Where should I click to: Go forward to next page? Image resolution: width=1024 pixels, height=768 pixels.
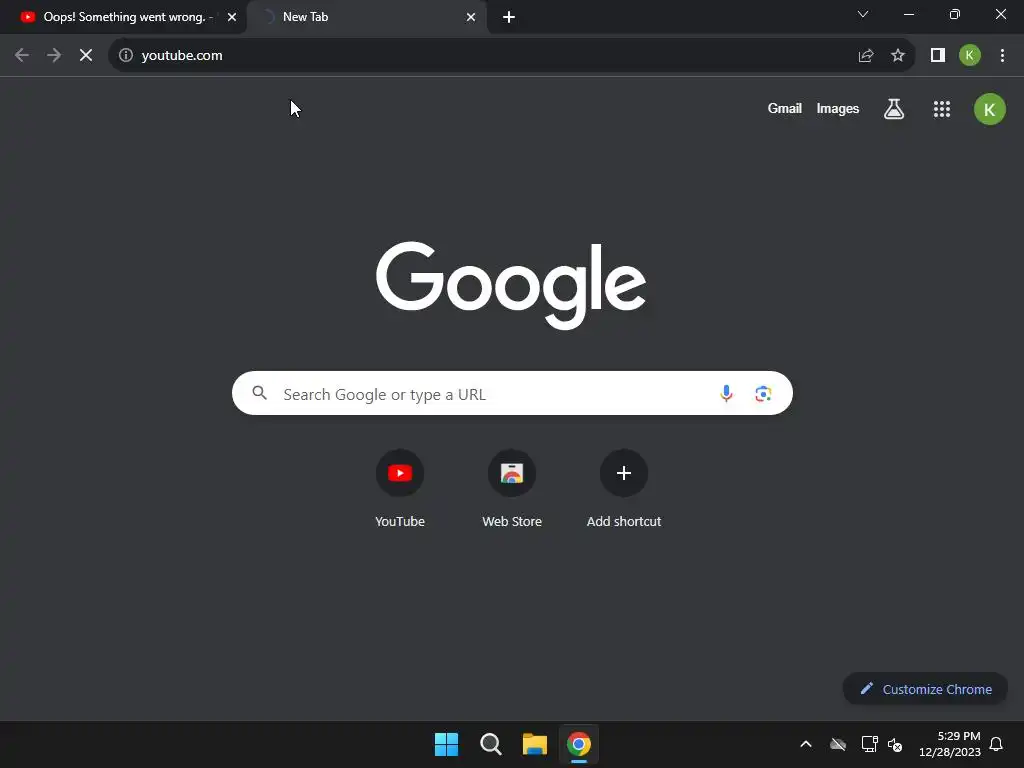tap(54, 56)
